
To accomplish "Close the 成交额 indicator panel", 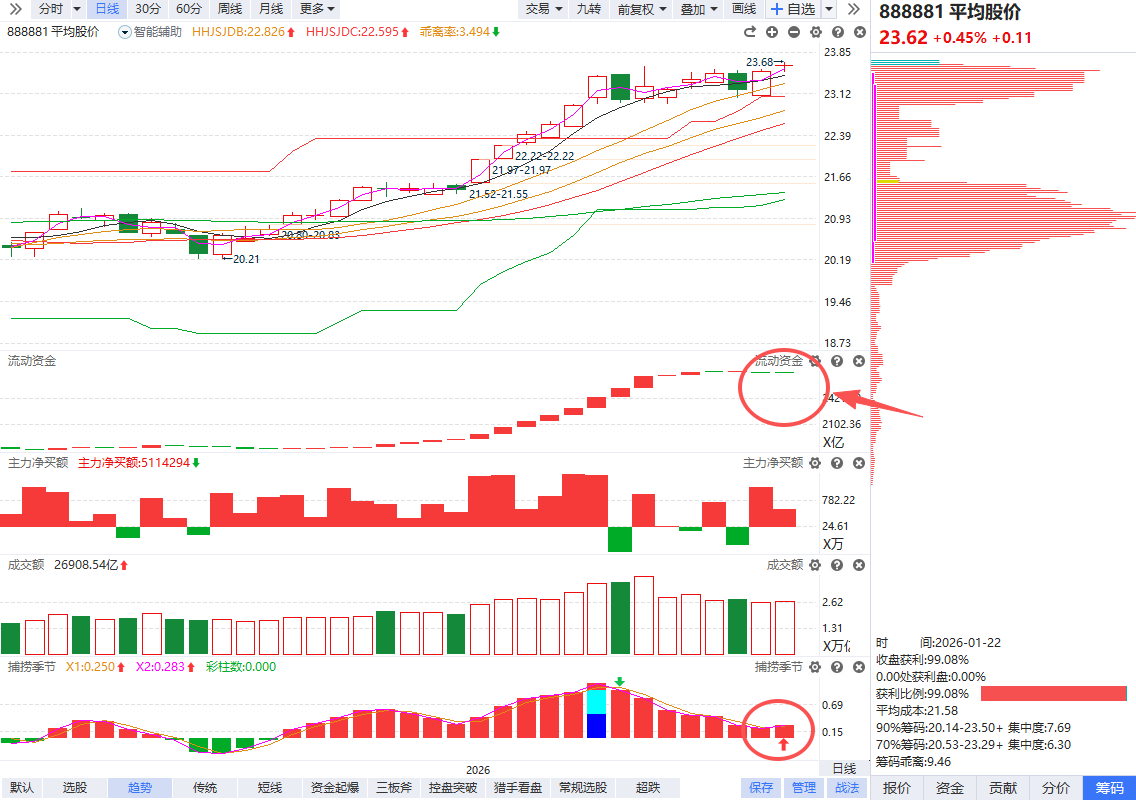I will tap(858, 565).
